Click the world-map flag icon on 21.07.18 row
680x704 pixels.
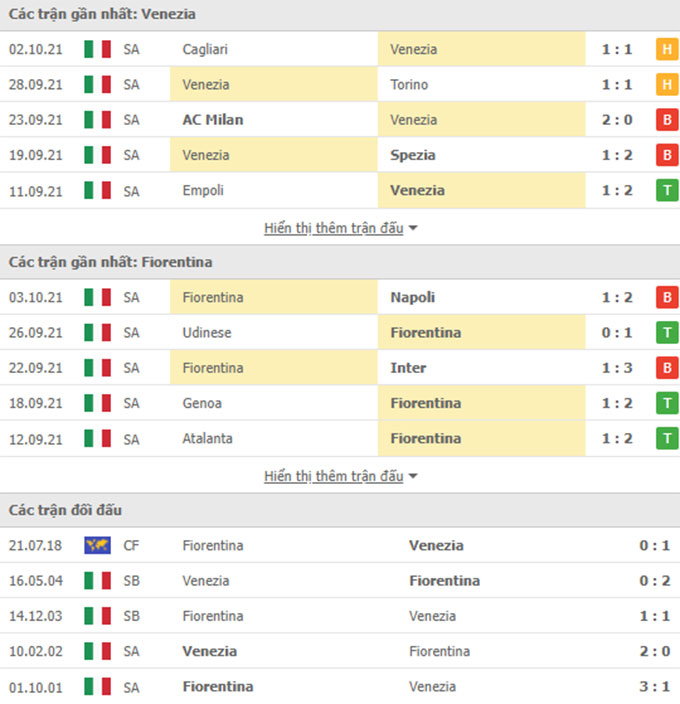tap(97, 546)
